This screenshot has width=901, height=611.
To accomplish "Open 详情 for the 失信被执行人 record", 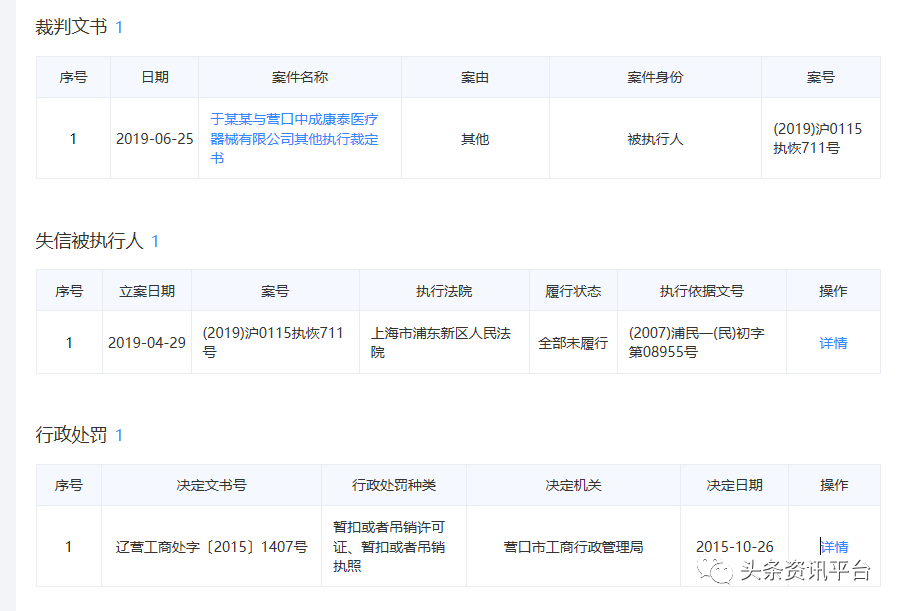I will click(833, 343).
